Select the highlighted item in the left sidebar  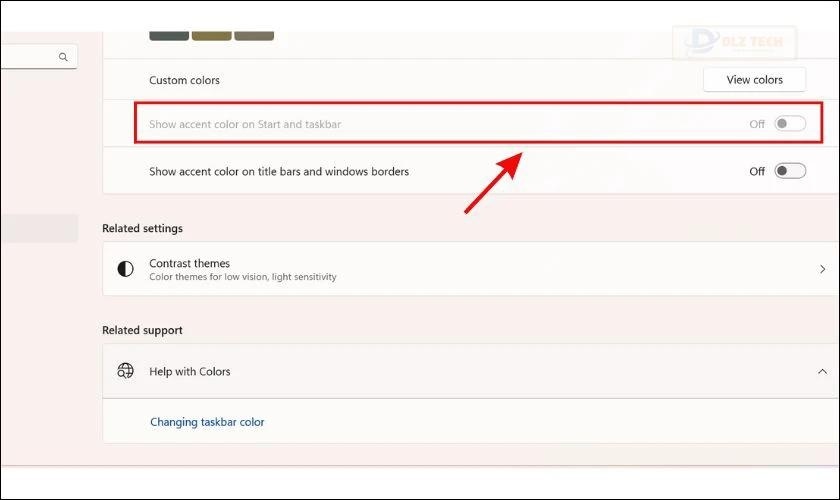(x=38, y=229)
